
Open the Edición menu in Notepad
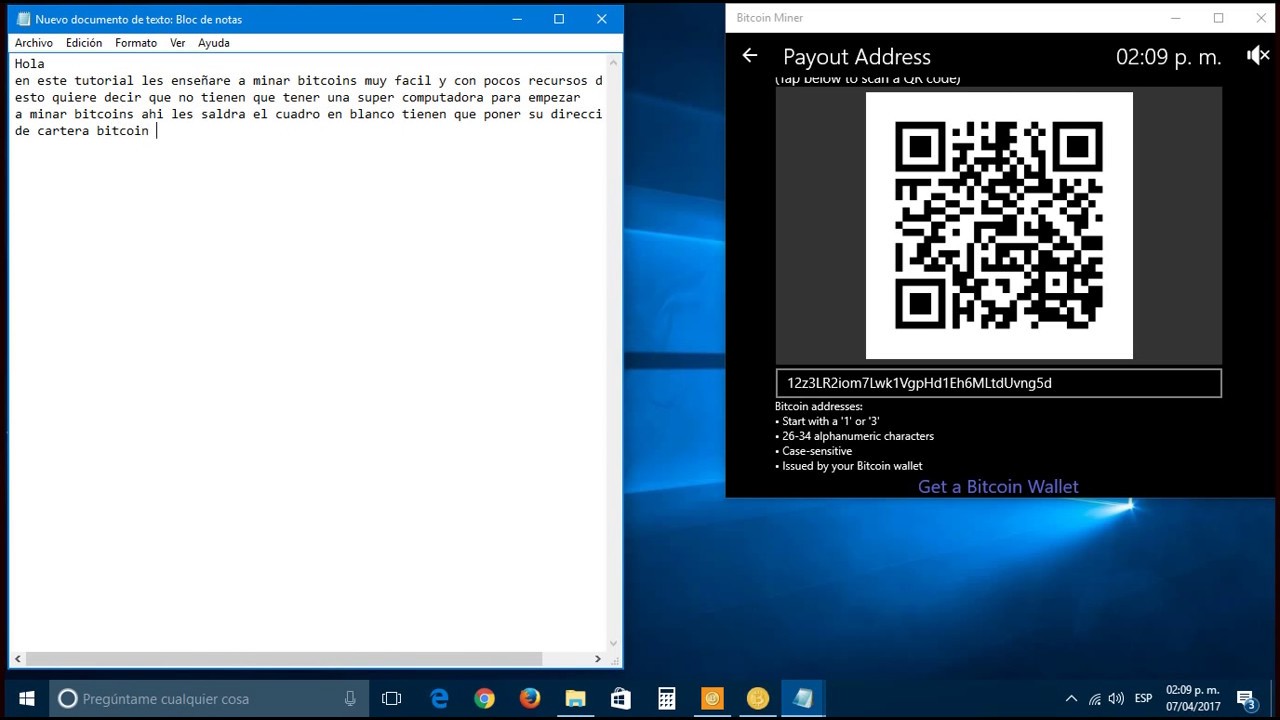[x=84, y=43]
